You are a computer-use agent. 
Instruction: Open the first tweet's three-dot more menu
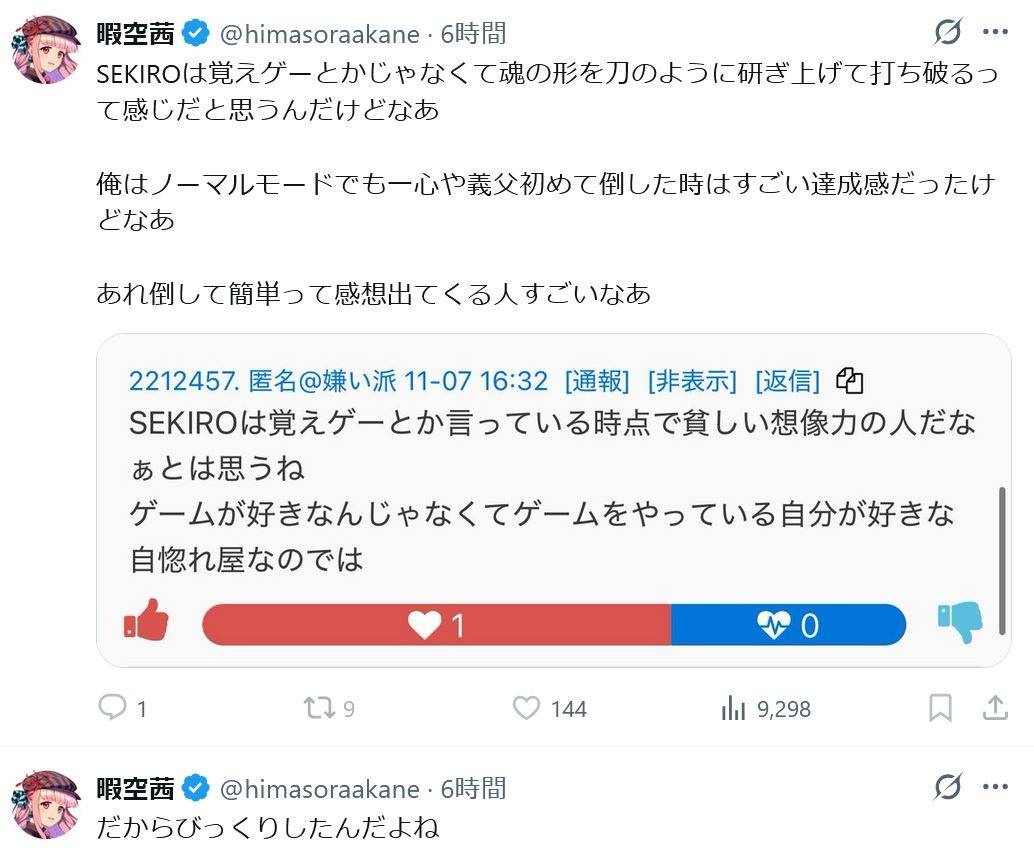[995, 33]
